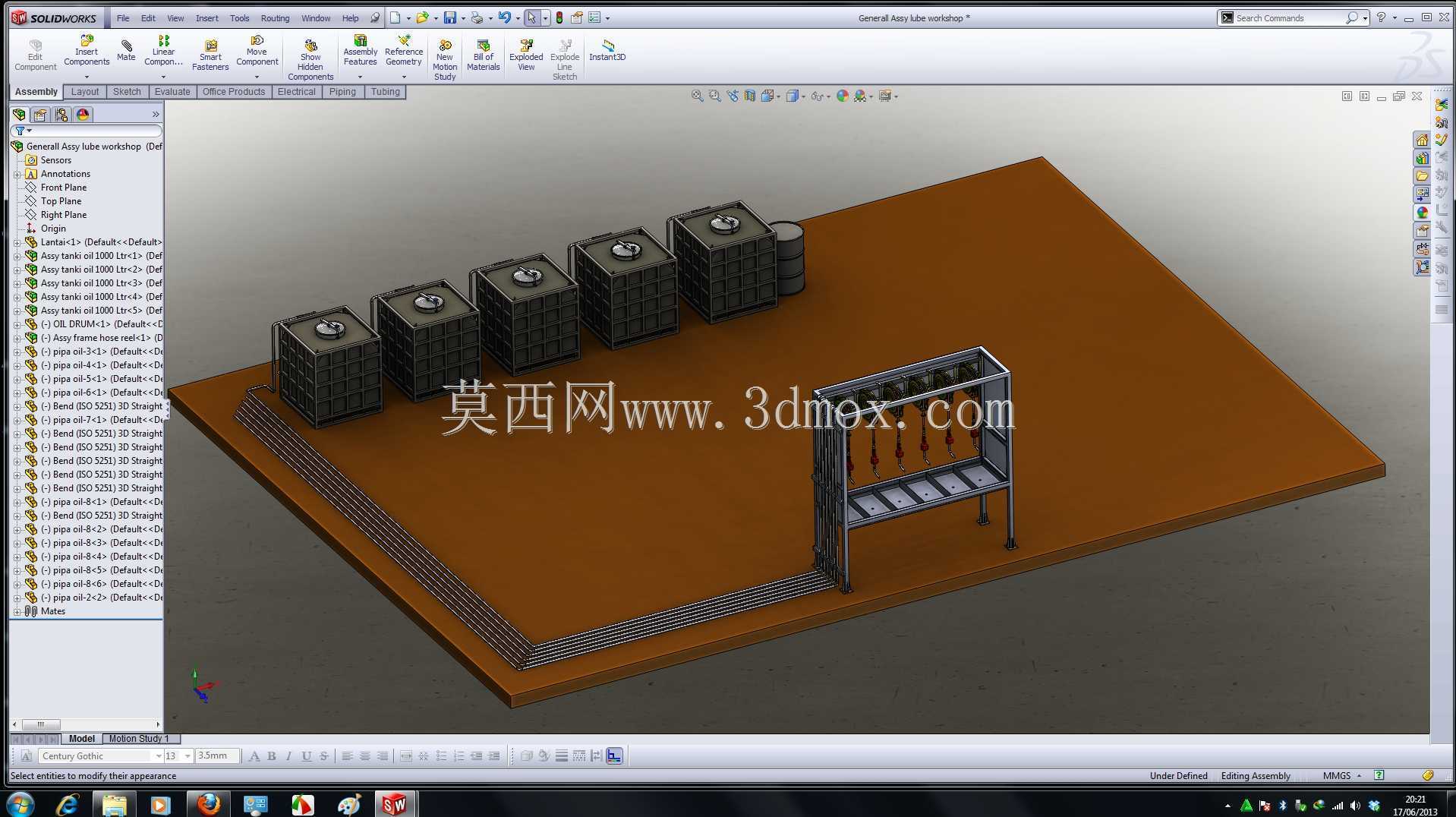Open Firefox from taskbar
Image resolution: width=1456 pixels, height=817 pixels.
pyautogui.click(x=208, y=803)
